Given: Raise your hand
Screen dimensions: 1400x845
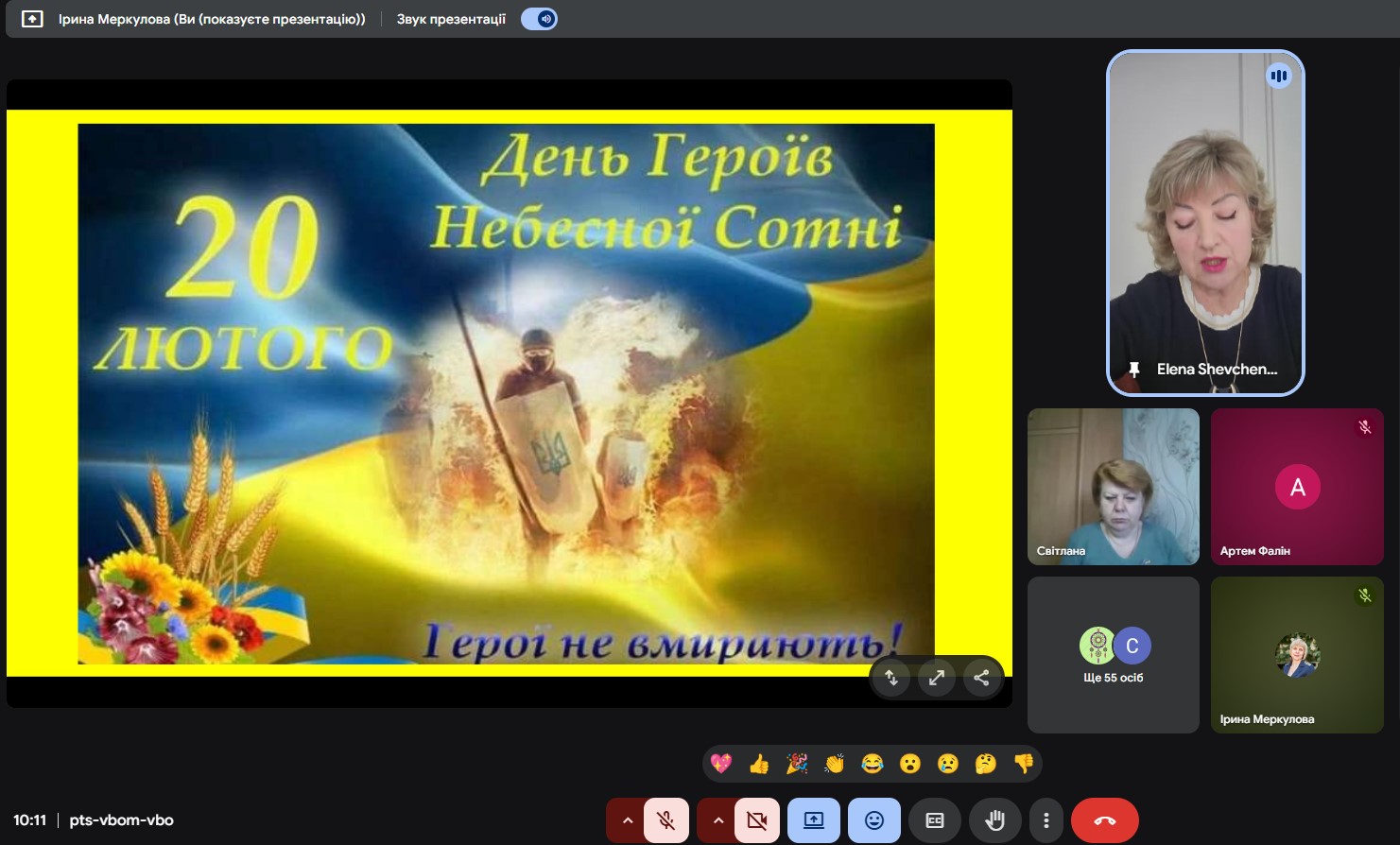Looking at the screenshot, I should [994, 820].
